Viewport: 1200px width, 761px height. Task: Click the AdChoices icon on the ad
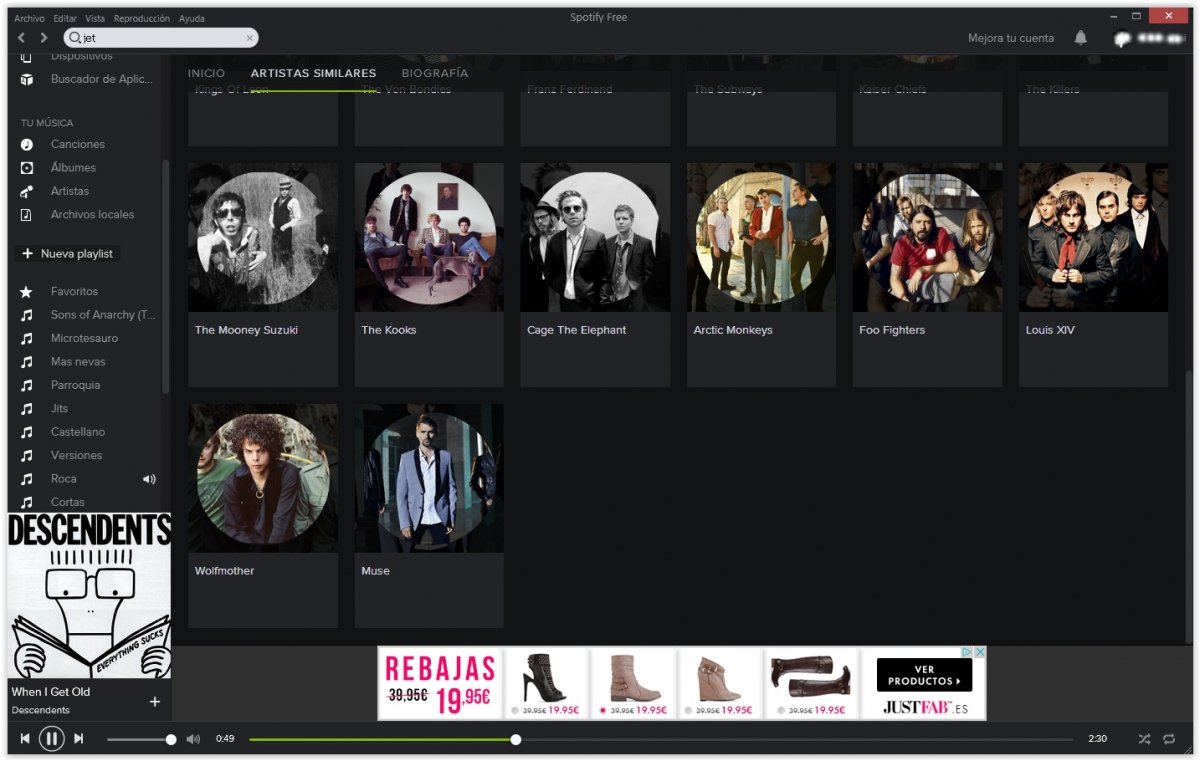pyautogui.click(x=968, y=652)
